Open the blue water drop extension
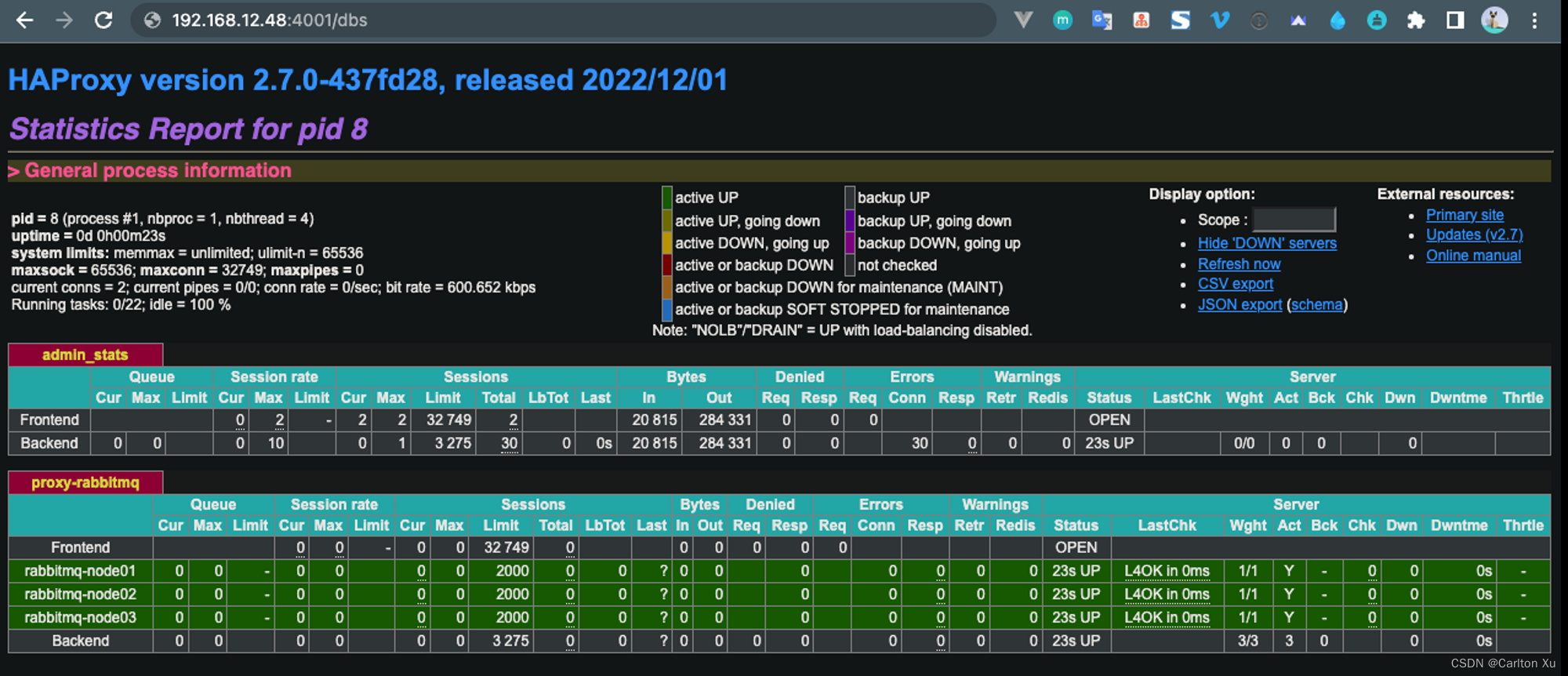Screen dimensions: 1568x676 (x=1338, y=20)
